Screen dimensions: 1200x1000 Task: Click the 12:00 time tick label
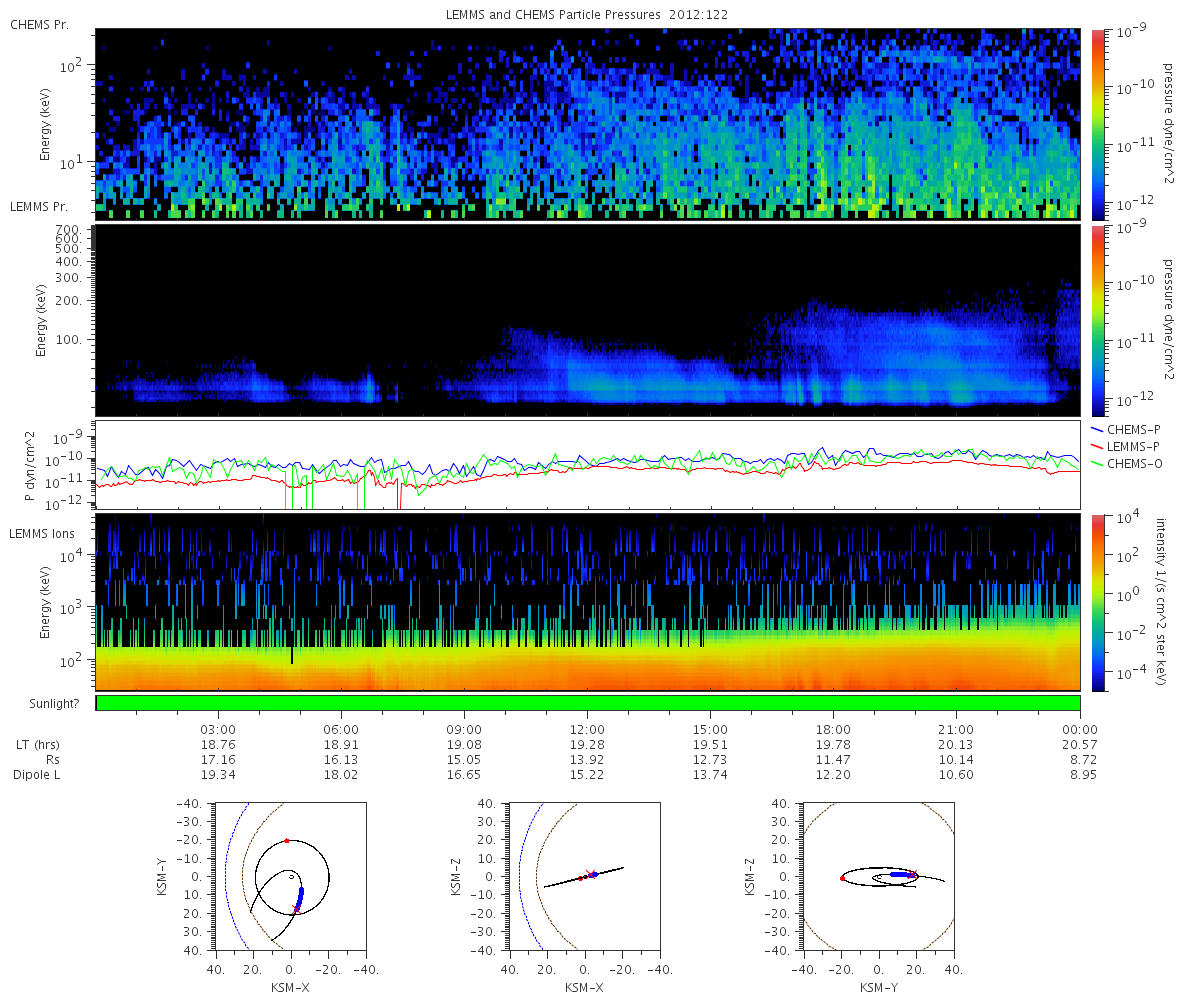(587, 729)
